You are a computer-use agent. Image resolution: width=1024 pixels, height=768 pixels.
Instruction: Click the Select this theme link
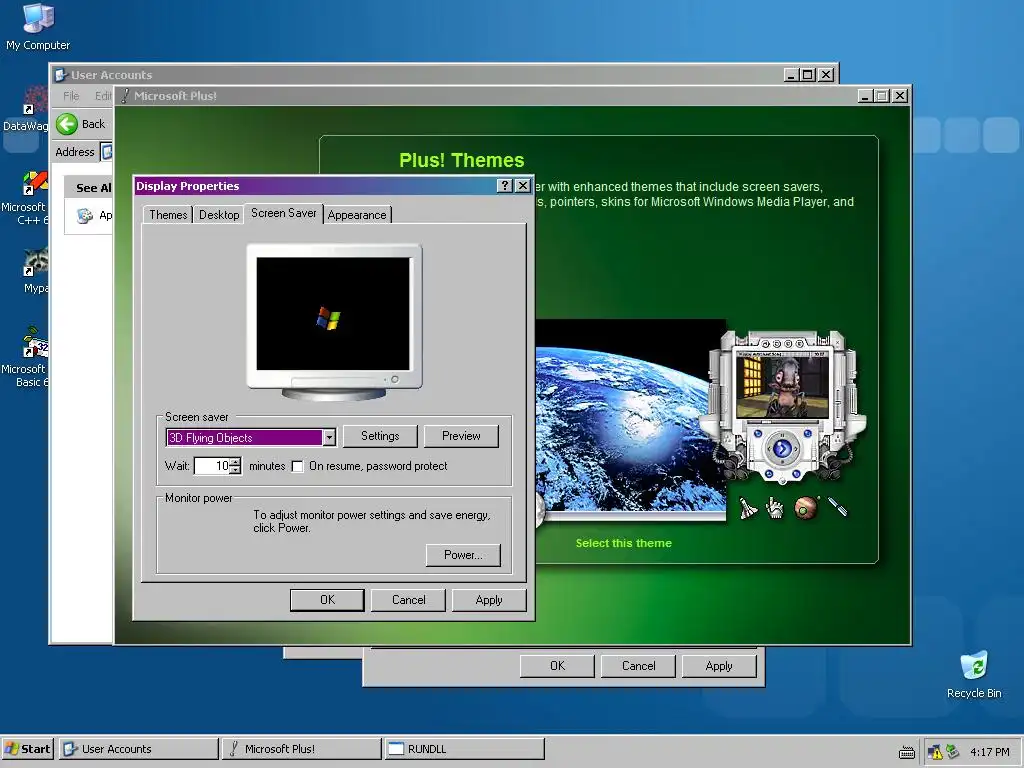click(624, 543)
